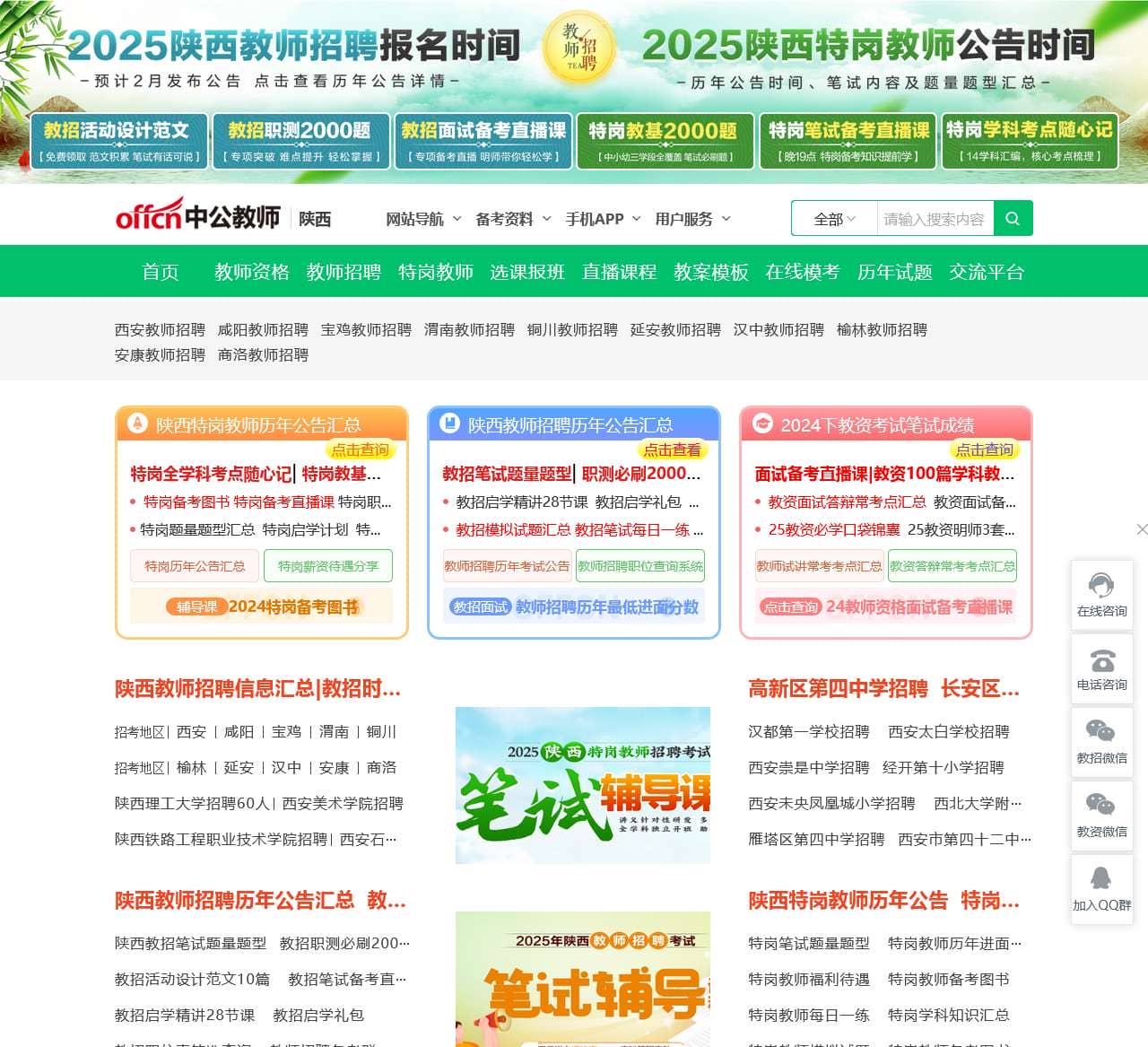This screenshot has width=1148, height=1047.
Task: Open the 全部 search category dropdown
Action: click(834, 219)
